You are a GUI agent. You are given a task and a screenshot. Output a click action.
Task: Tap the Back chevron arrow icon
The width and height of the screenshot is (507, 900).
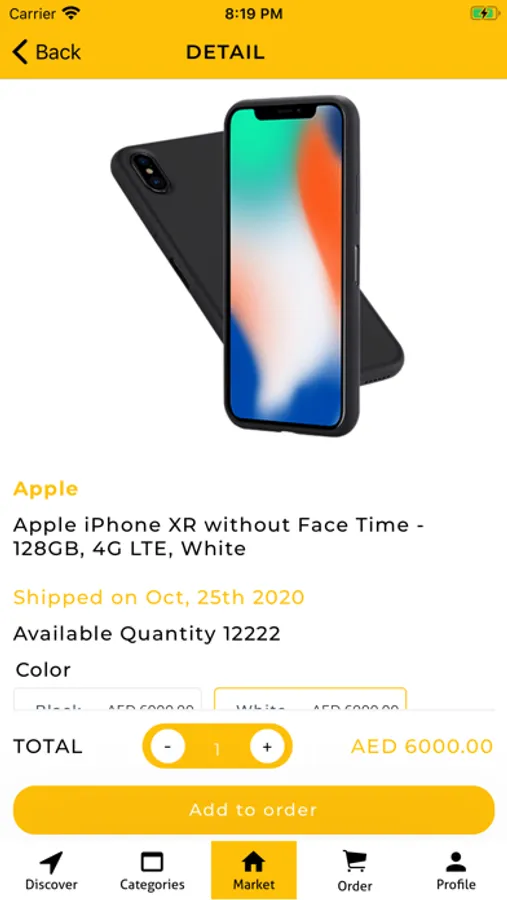tap(20, 52)
